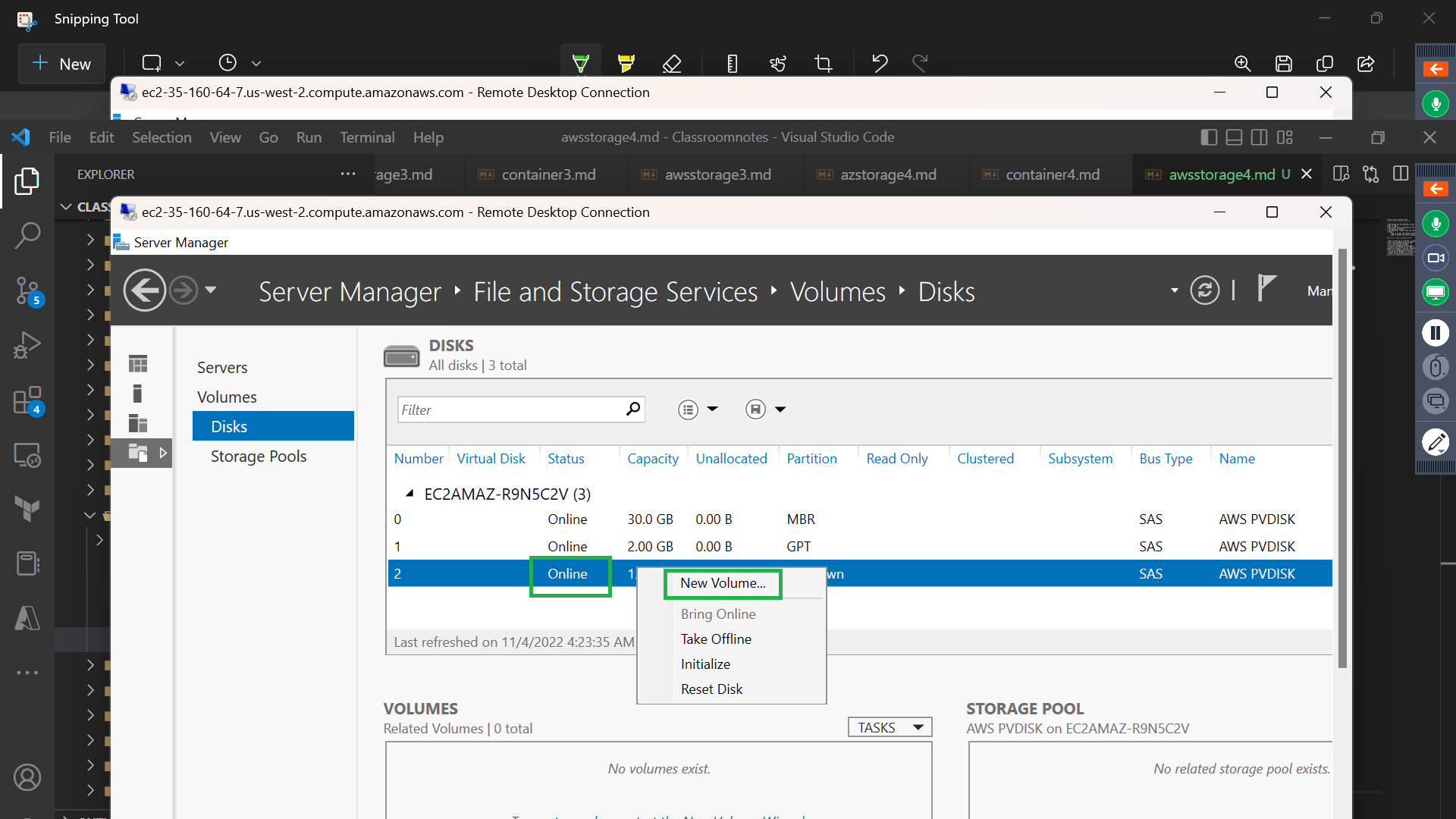The height and width of the screenshot is (819, 1456).
Task: Click the New button in Snipping Tool
Action: pos(61,64)
